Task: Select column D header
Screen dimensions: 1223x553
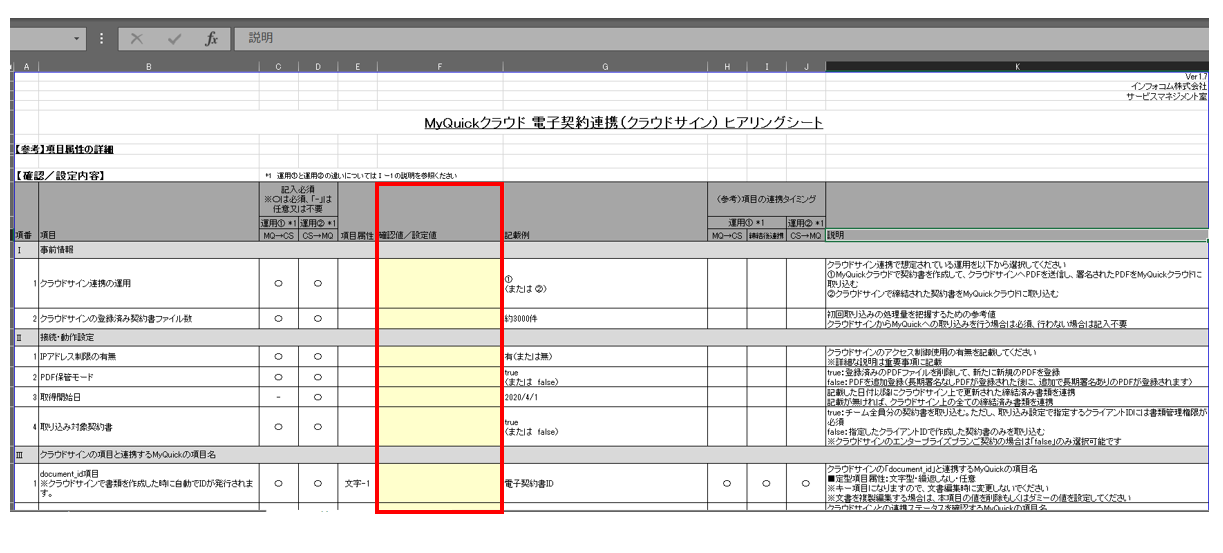Action: [317, 67]
